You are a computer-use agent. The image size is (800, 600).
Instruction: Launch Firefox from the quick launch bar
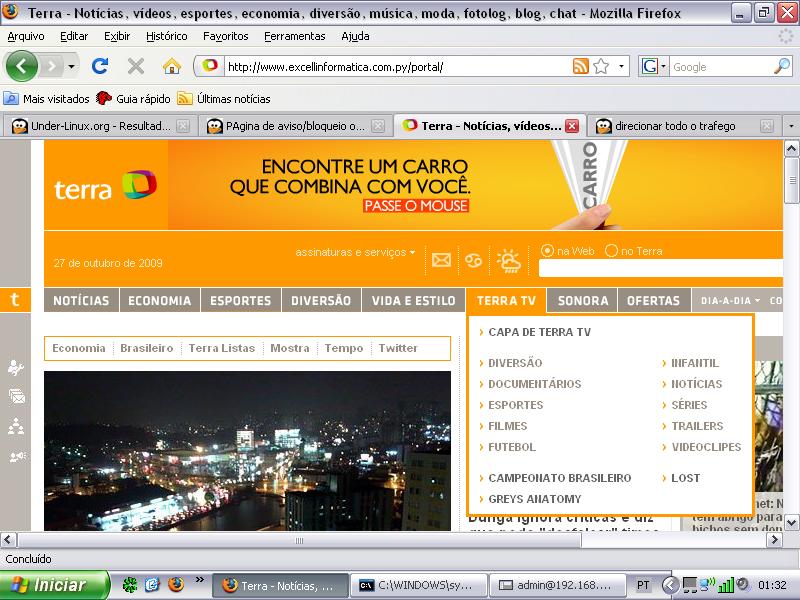(x=176, y=584)
